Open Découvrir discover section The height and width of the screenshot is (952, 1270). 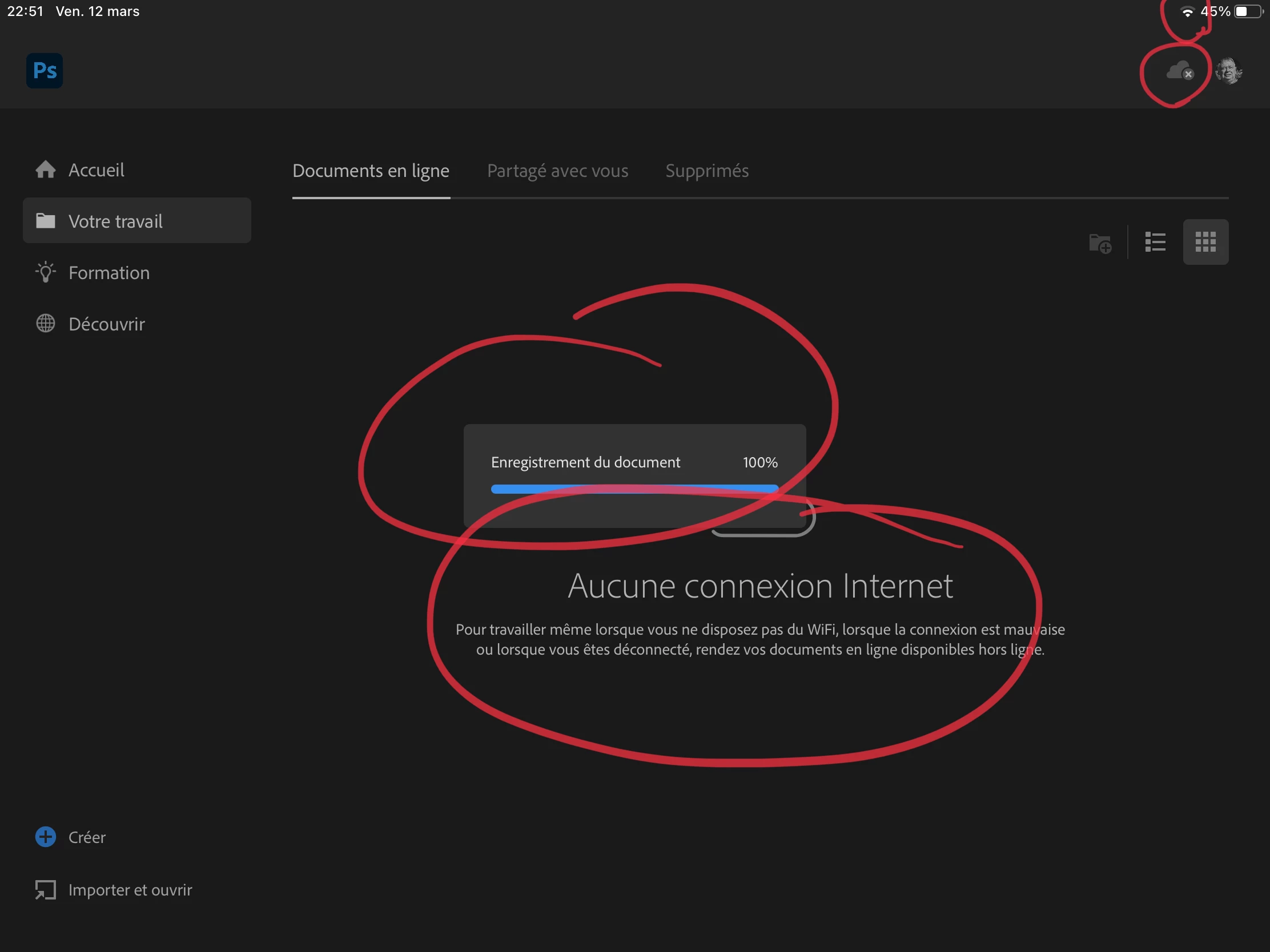[106, 324]
